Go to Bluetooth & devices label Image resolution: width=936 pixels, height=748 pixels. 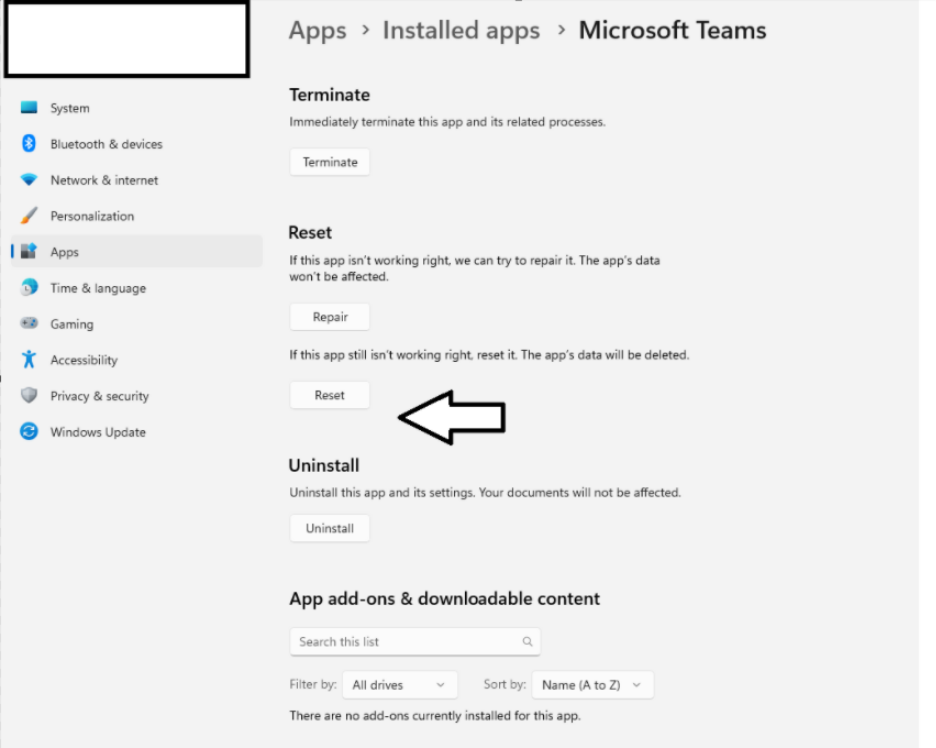(106, 144)
